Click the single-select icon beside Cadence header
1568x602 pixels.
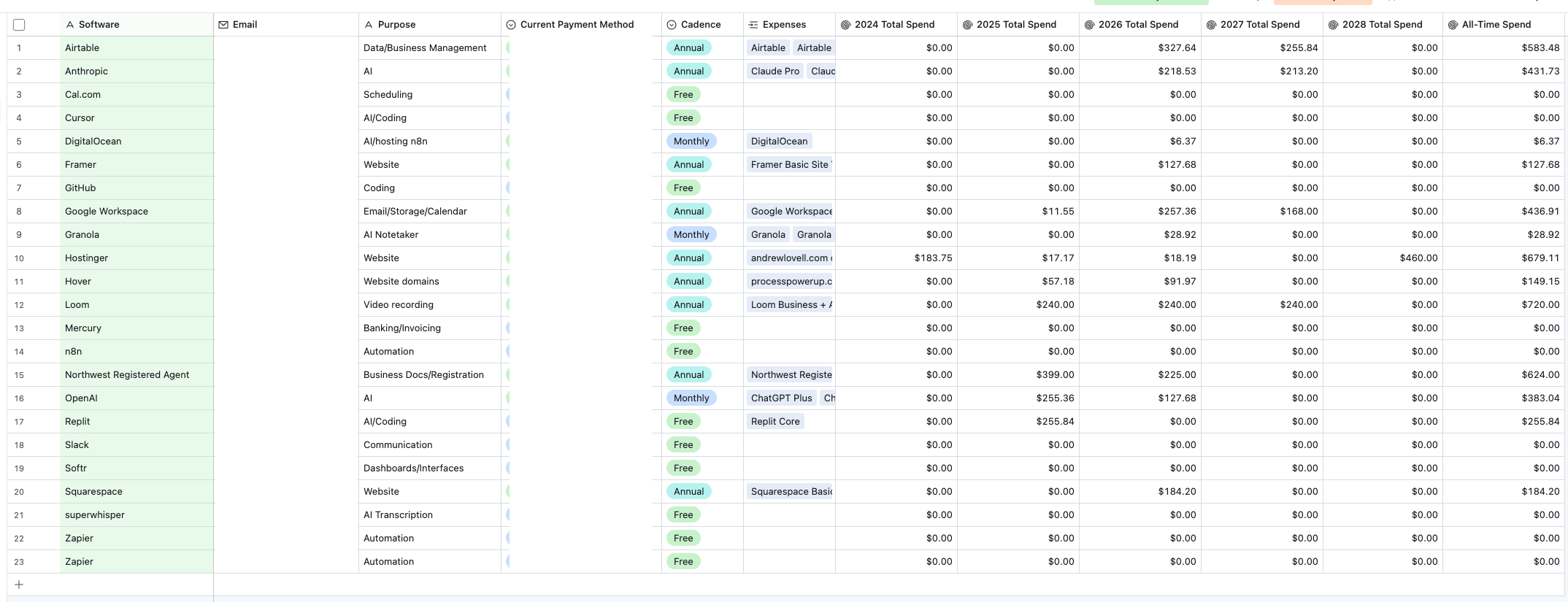[672, 25]
